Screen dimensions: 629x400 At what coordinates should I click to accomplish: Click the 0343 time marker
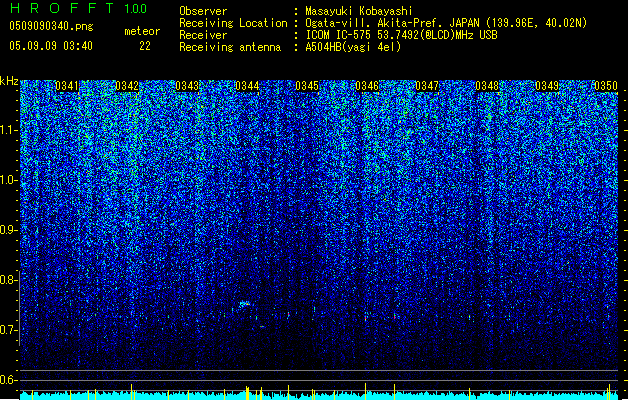coord(187,86)
